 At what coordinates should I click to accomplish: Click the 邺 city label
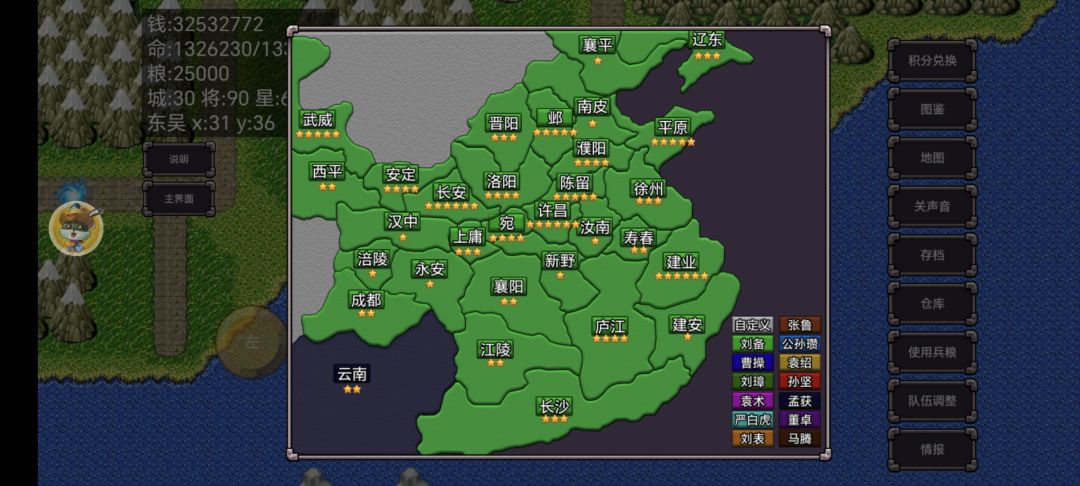(555, 118)
